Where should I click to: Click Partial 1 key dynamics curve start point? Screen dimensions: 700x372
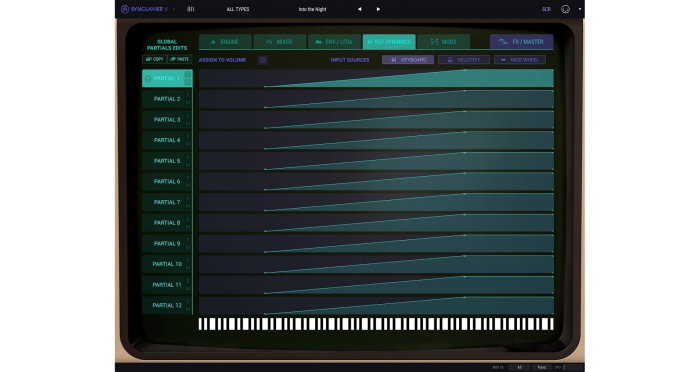(x=265, y=87)
